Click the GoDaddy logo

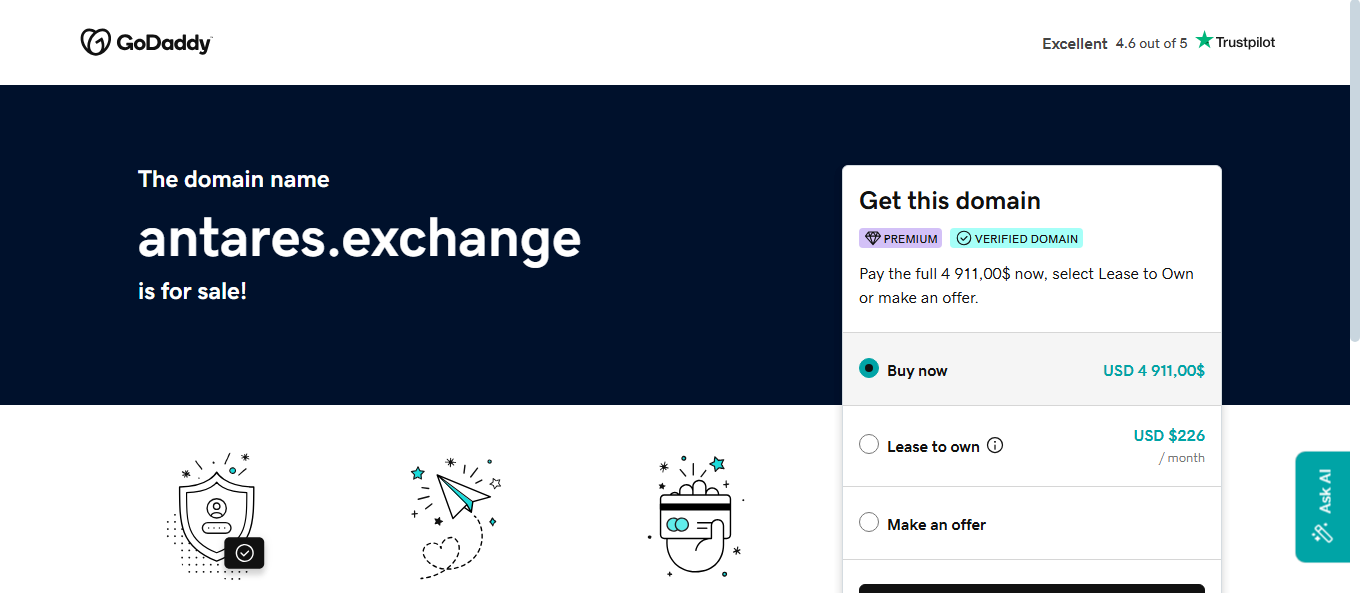tap(146, 42)
